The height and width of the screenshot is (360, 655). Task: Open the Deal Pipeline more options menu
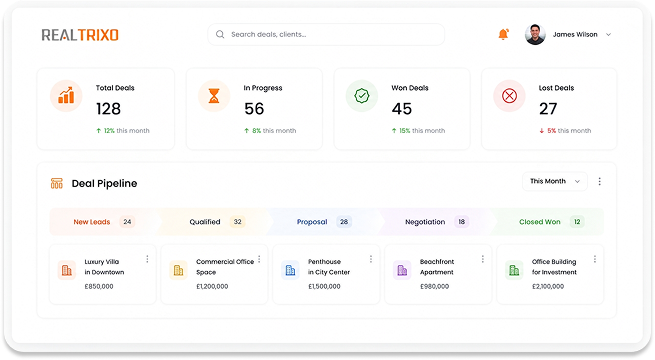pyautogui.click(x=599, y=181)
